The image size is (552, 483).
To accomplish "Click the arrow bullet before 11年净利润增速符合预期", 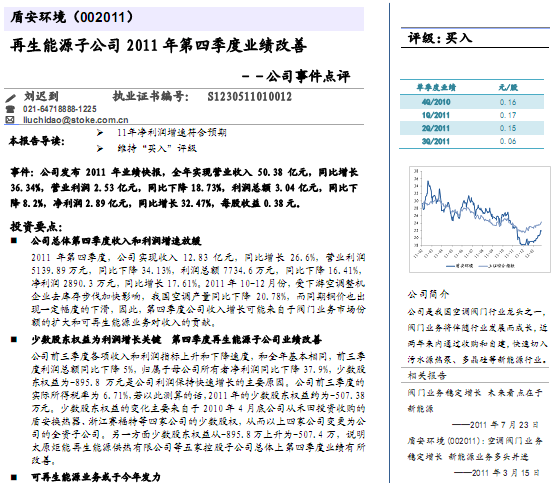I will 100,133.
